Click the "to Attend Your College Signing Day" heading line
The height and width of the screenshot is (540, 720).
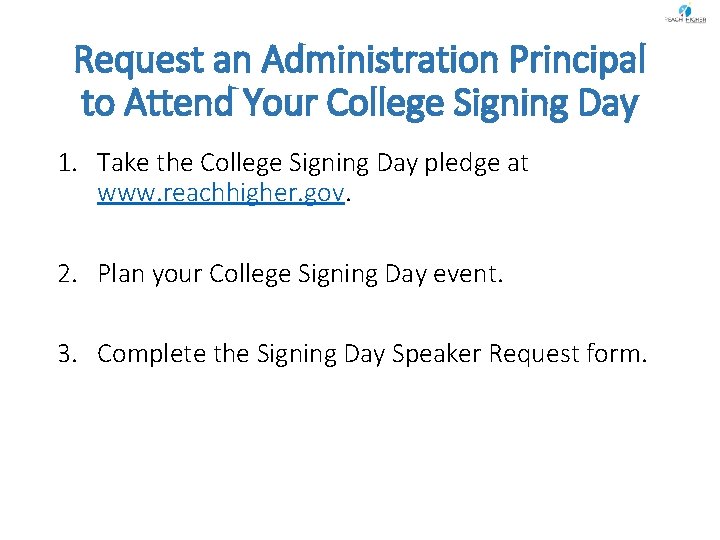360,103
